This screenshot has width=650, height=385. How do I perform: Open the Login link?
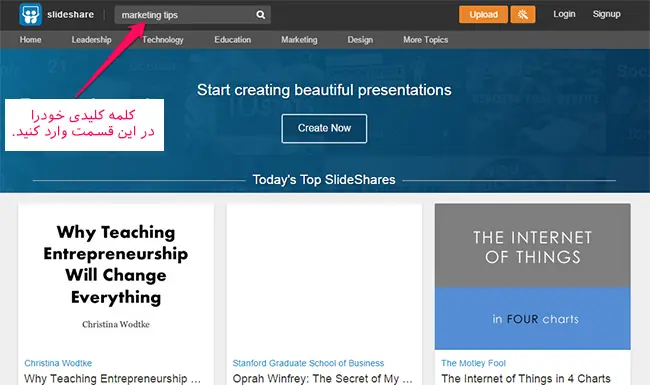click(x=564, y=14)
